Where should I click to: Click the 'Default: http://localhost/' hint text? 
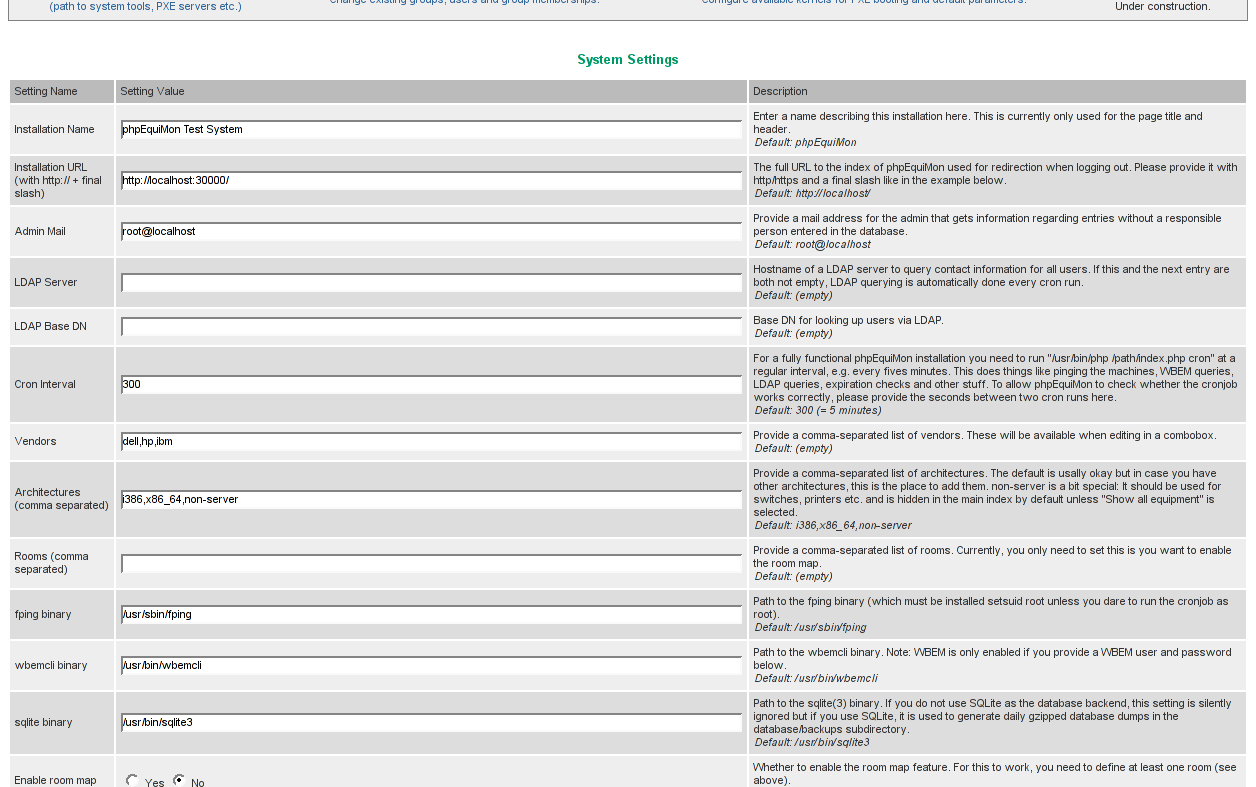pos(812,193)
